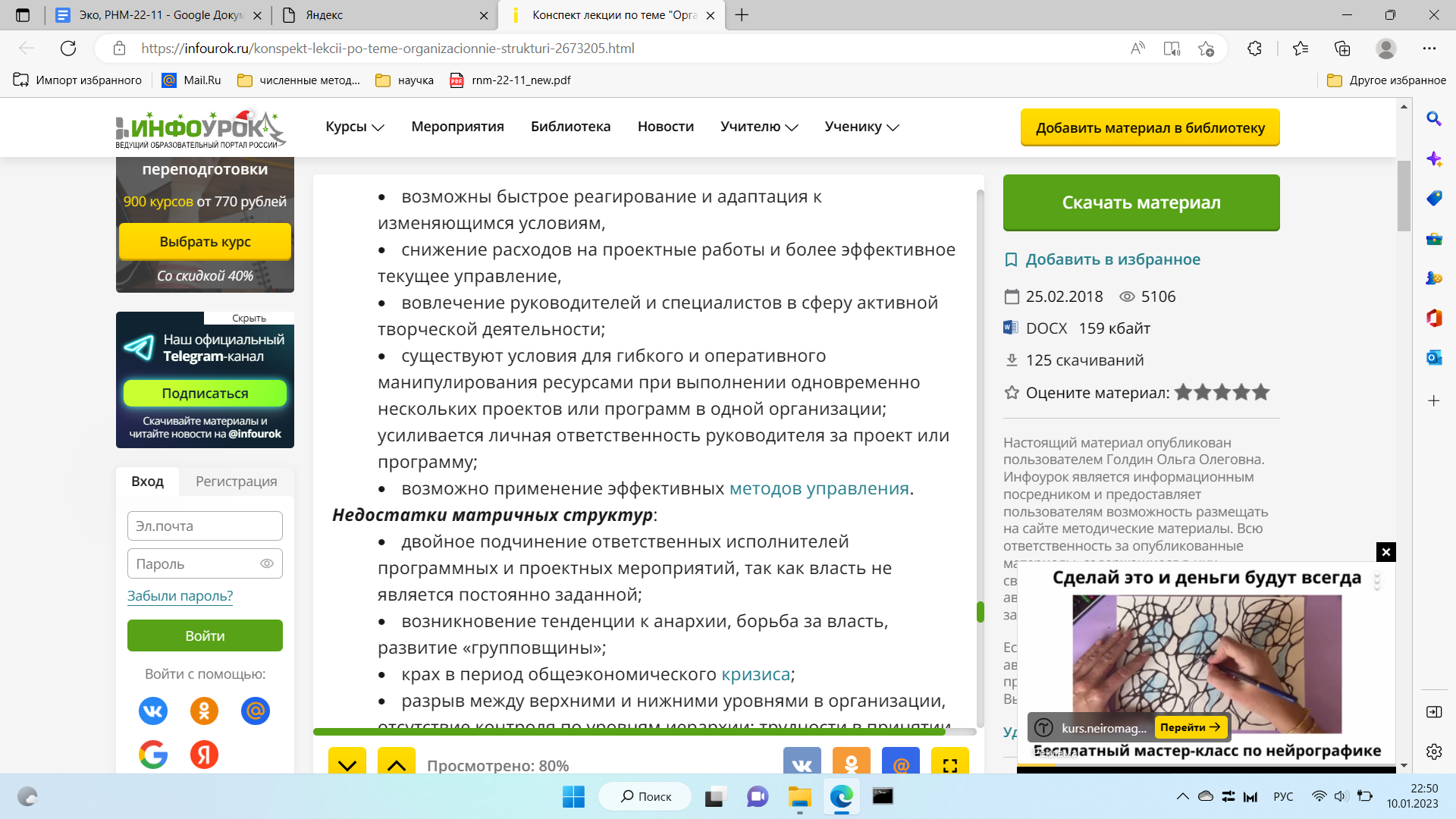This screenshot has height=819, width=1456.
Task: Expand the Курсы dropdown menu
Action: click(355, 127)
